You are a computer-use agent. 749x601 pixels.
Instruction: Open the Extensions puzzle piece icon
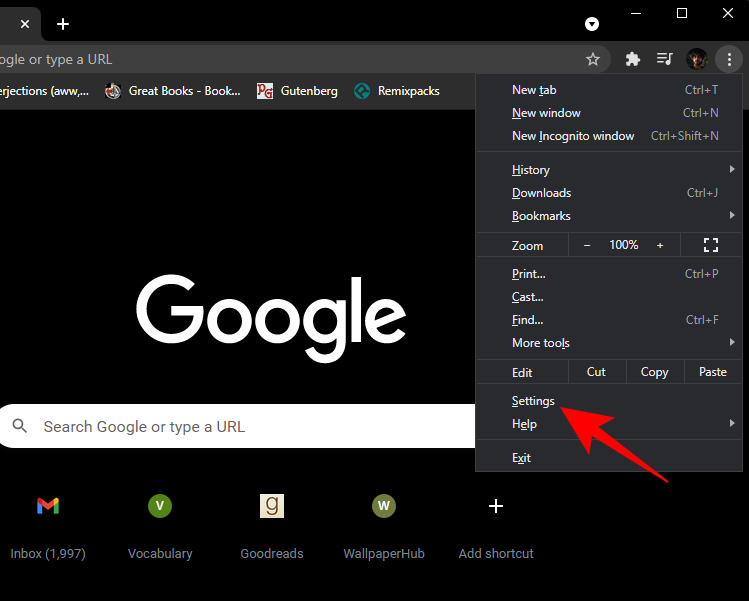click(x=632, y=59)
